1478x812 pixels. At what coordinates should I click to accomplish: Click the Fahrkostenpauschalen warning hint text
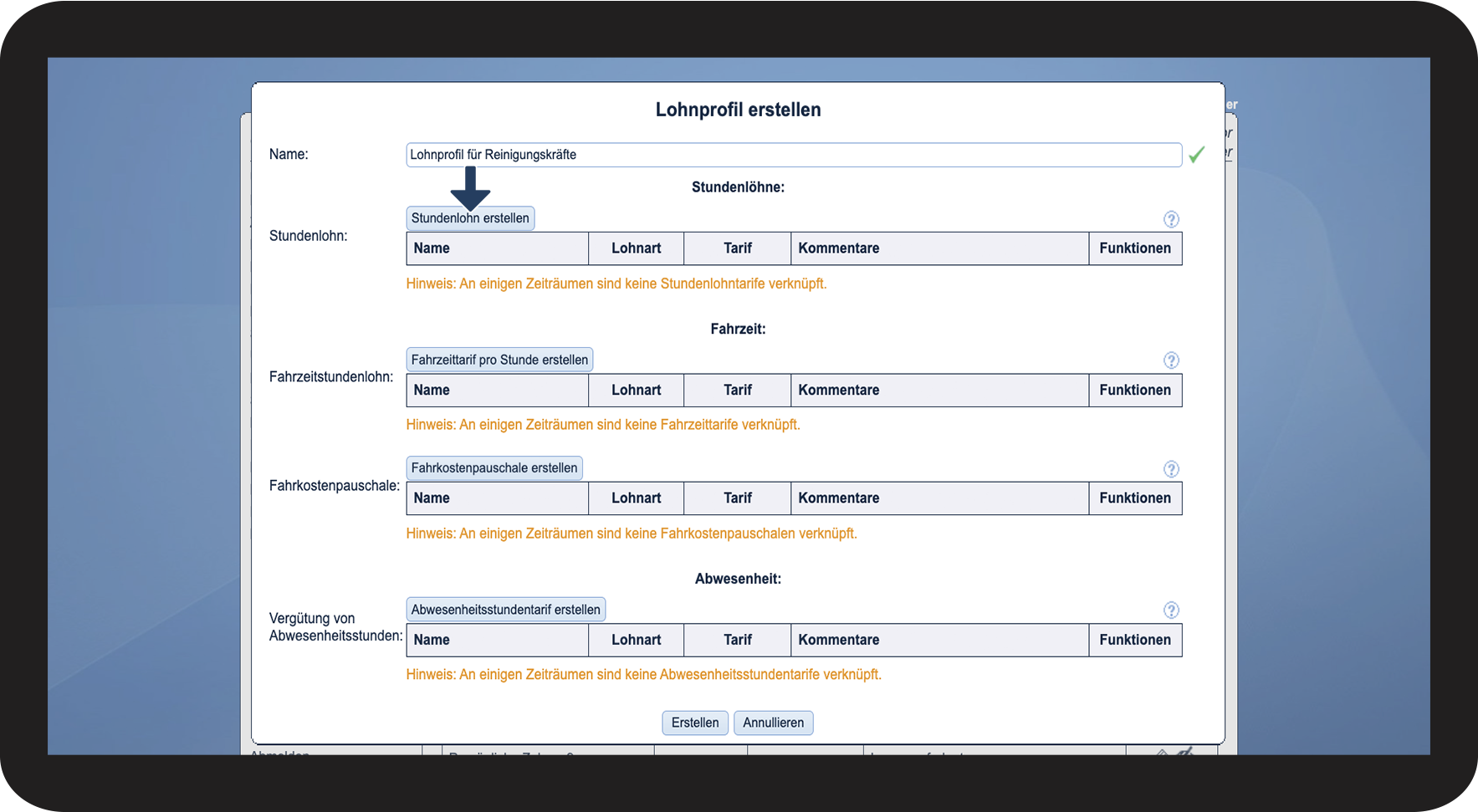tap(632, 534)
